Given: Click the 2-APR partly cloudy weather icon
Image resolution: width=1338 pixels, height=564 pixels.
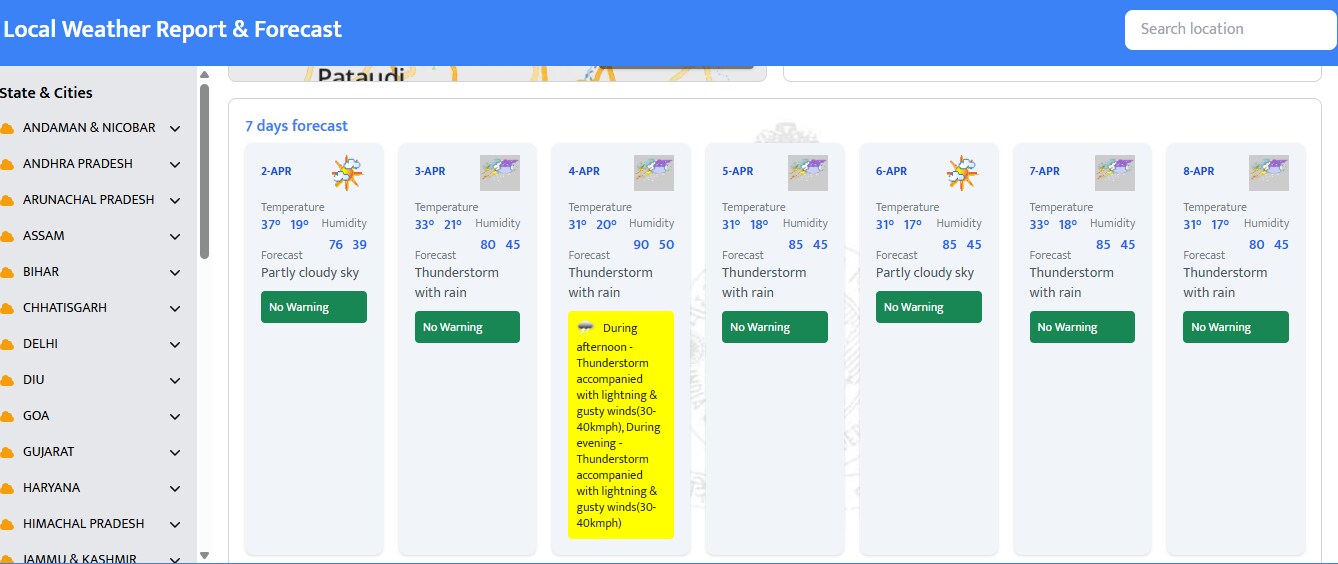Looking at the screenshot, I should coord(347,173).
